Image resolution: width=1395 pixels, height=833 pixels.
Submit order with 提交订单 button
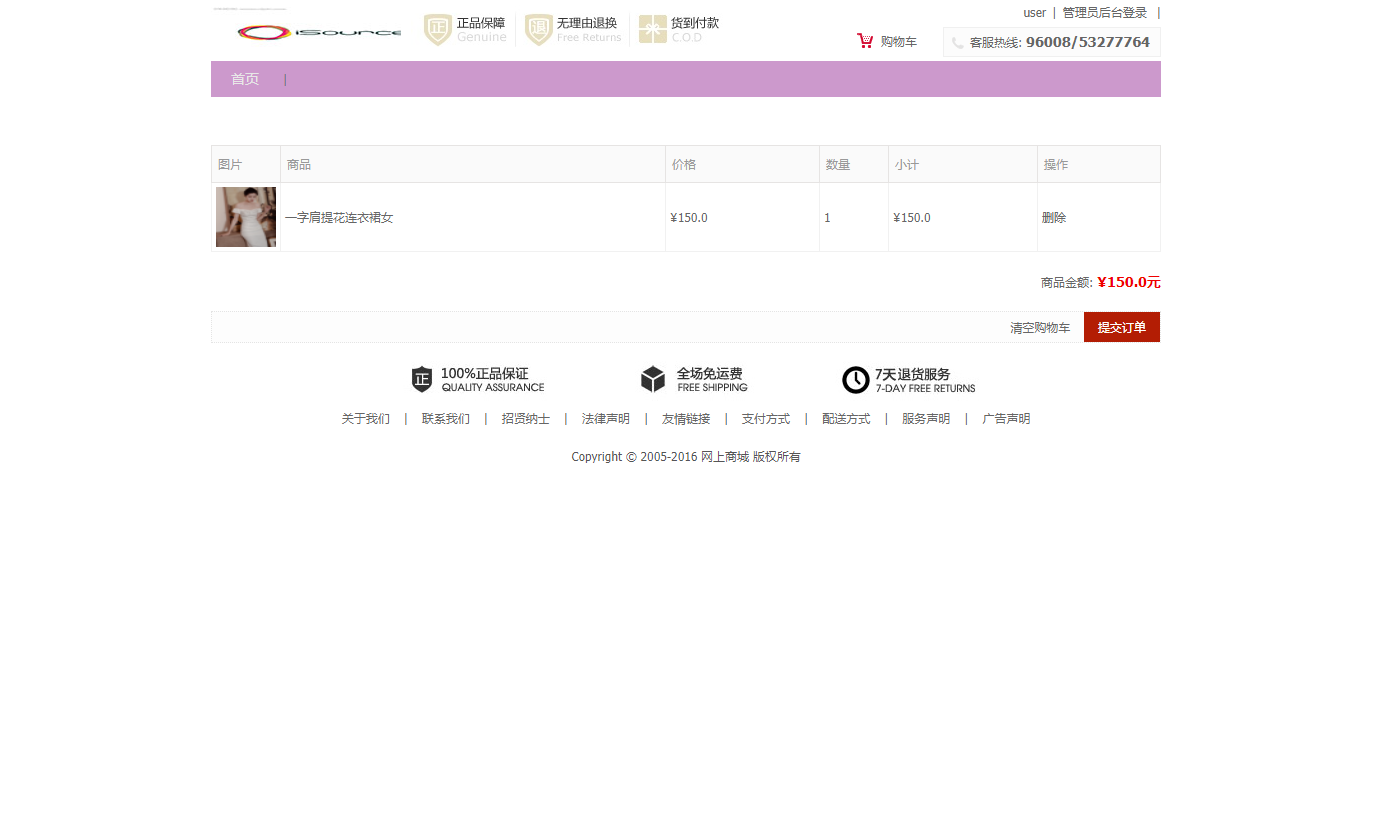(1122, 328)
